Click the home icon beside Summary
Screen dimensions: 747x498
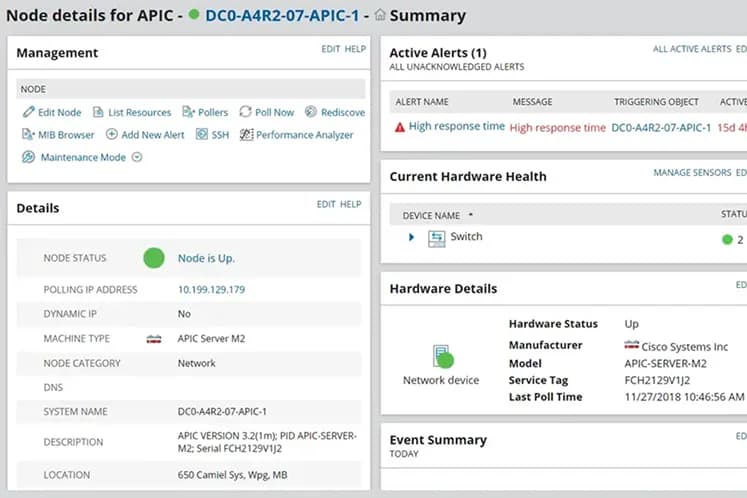(x=380, y=15)
